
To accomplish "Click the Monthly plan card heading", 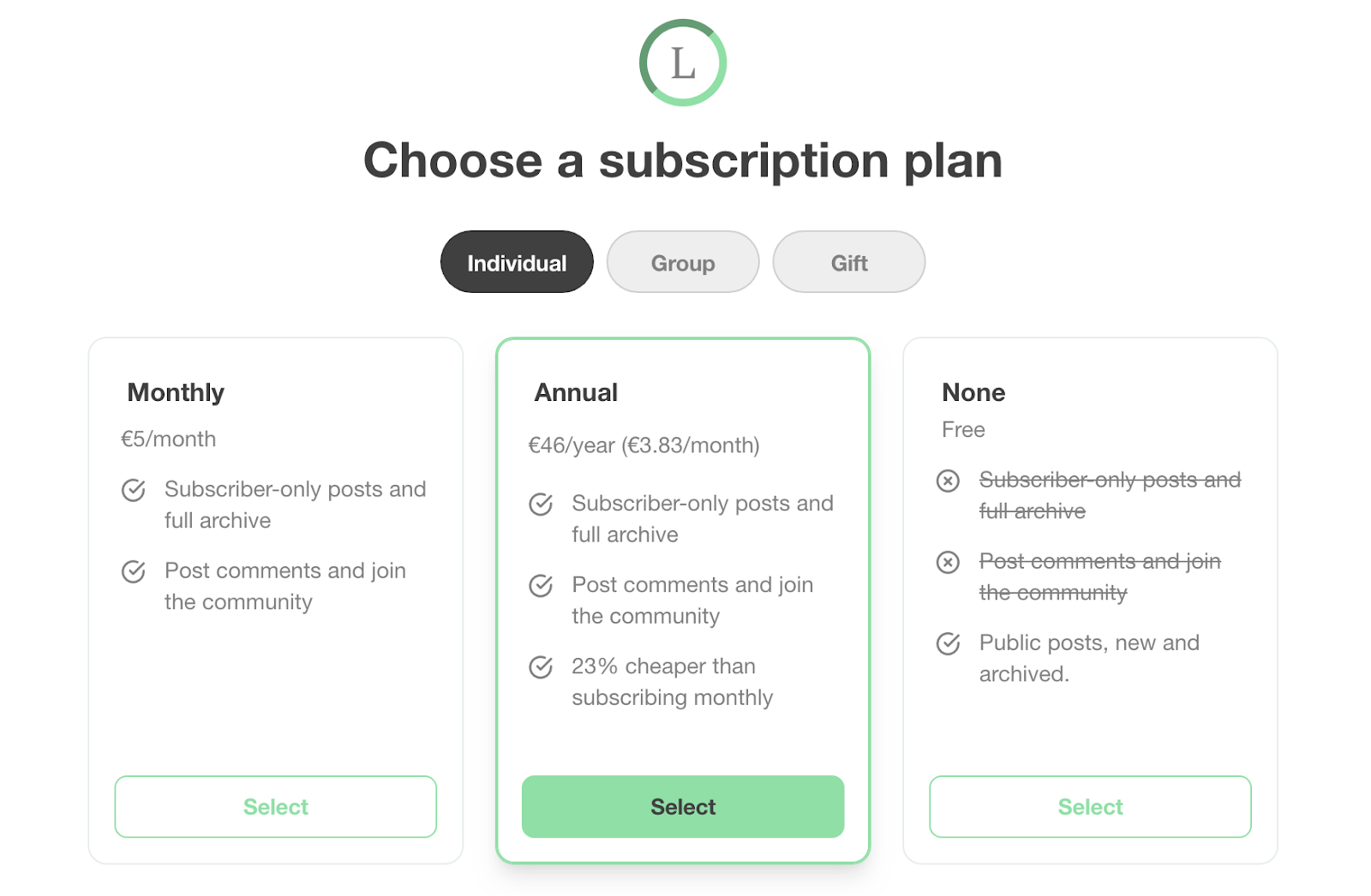I will pyautogui.click(x=176, y=392).
